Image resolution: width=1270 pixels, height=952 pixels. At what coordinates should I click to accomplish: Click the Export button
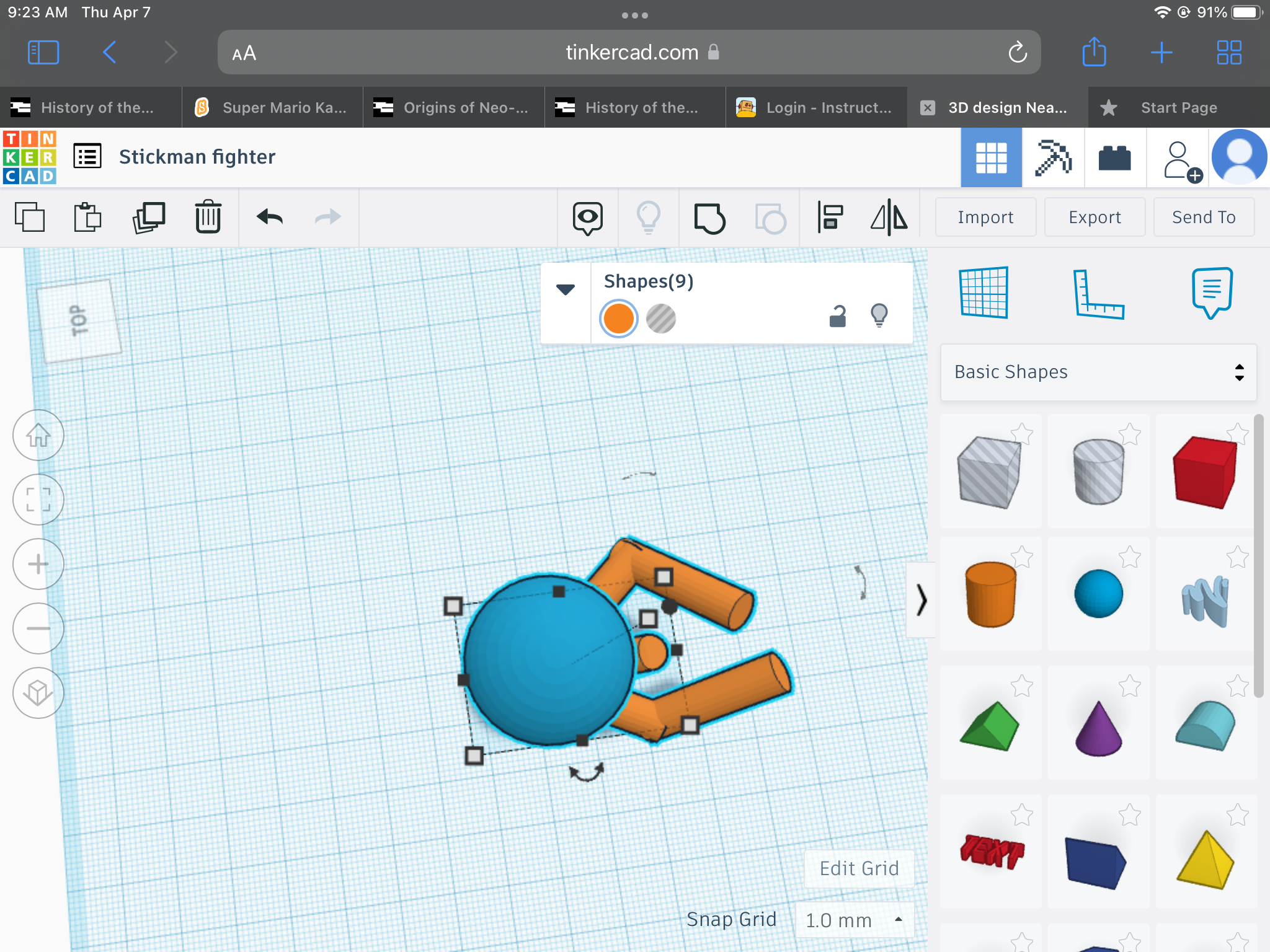tap(1095, 217)
